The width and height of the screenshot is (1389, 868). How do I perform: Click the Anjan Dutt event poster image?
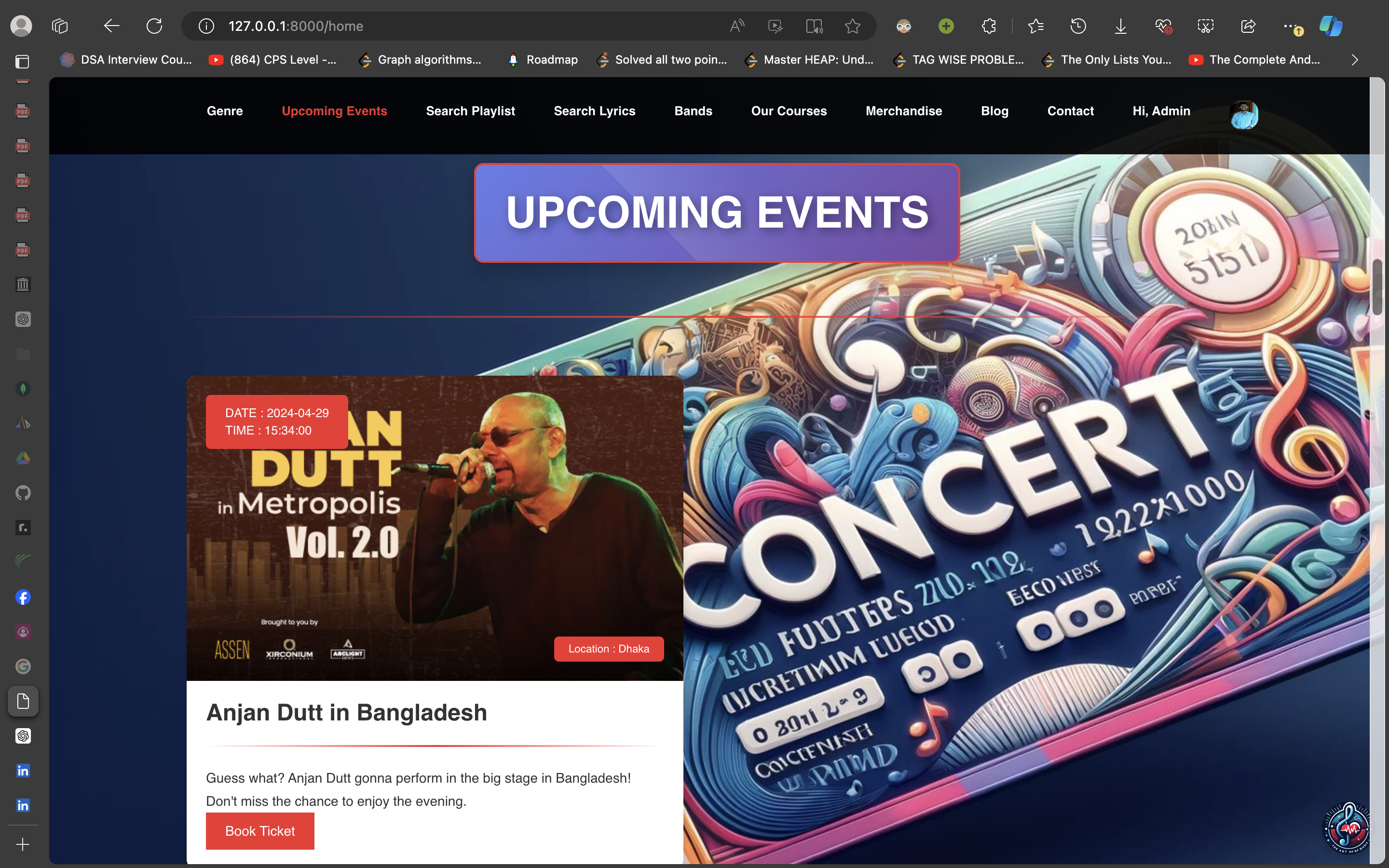coord(435,528)
